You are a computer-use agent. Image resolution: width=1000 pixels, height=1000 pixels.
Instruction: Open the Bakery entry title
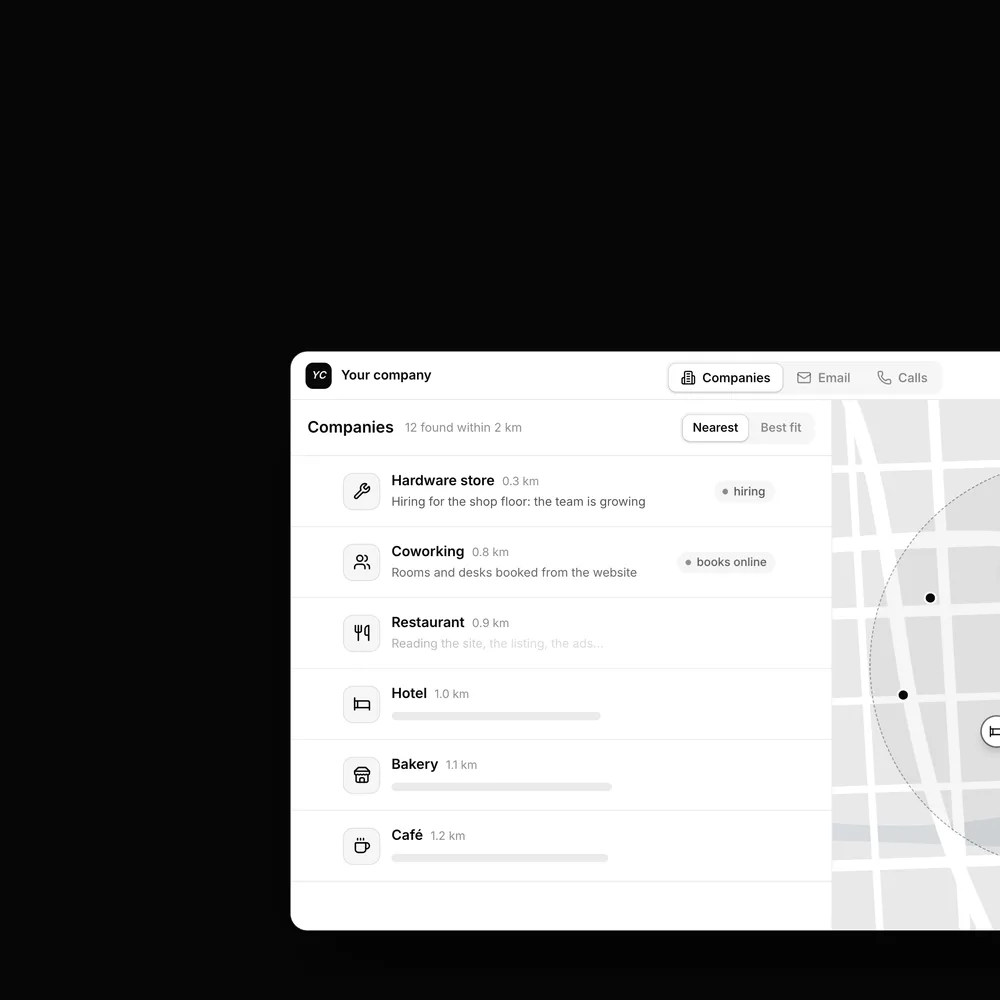pyautogui.click(x=415, y=764)
